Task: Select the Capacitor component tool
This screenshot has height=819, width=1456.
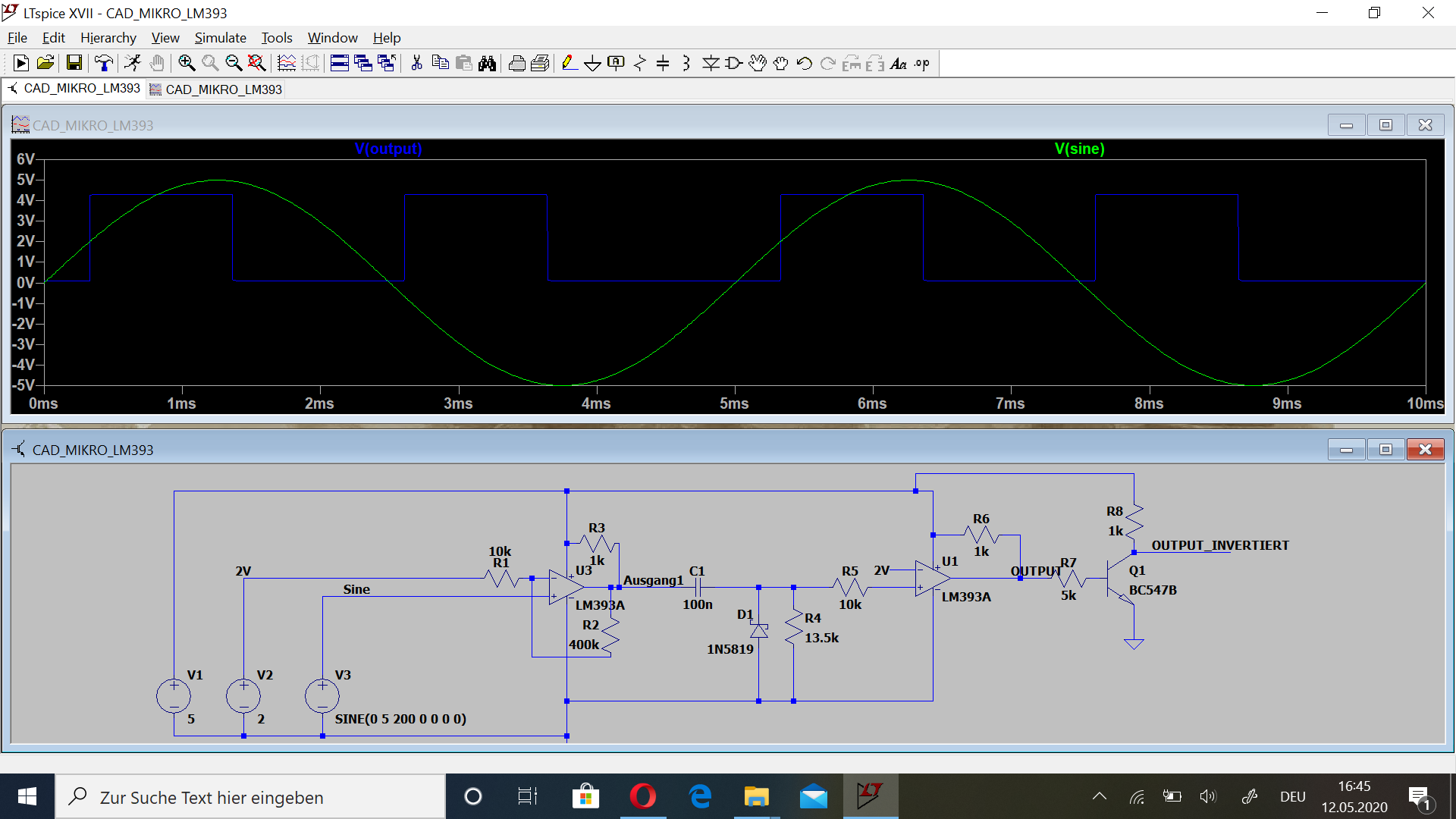Action: 663,64
